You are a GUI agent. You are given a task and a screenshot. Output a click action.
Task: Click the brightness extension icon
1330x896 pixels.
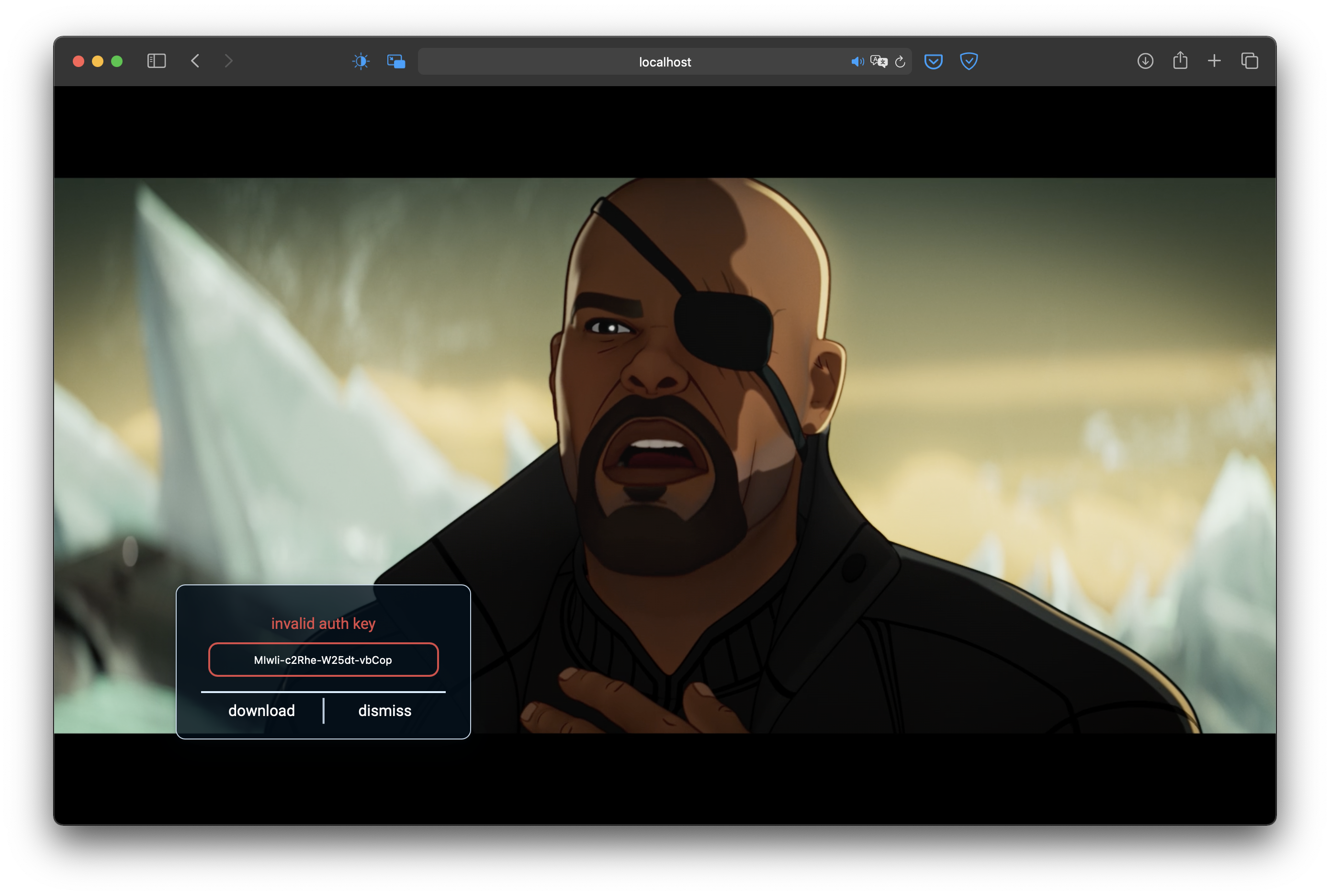tap(361, 61)
